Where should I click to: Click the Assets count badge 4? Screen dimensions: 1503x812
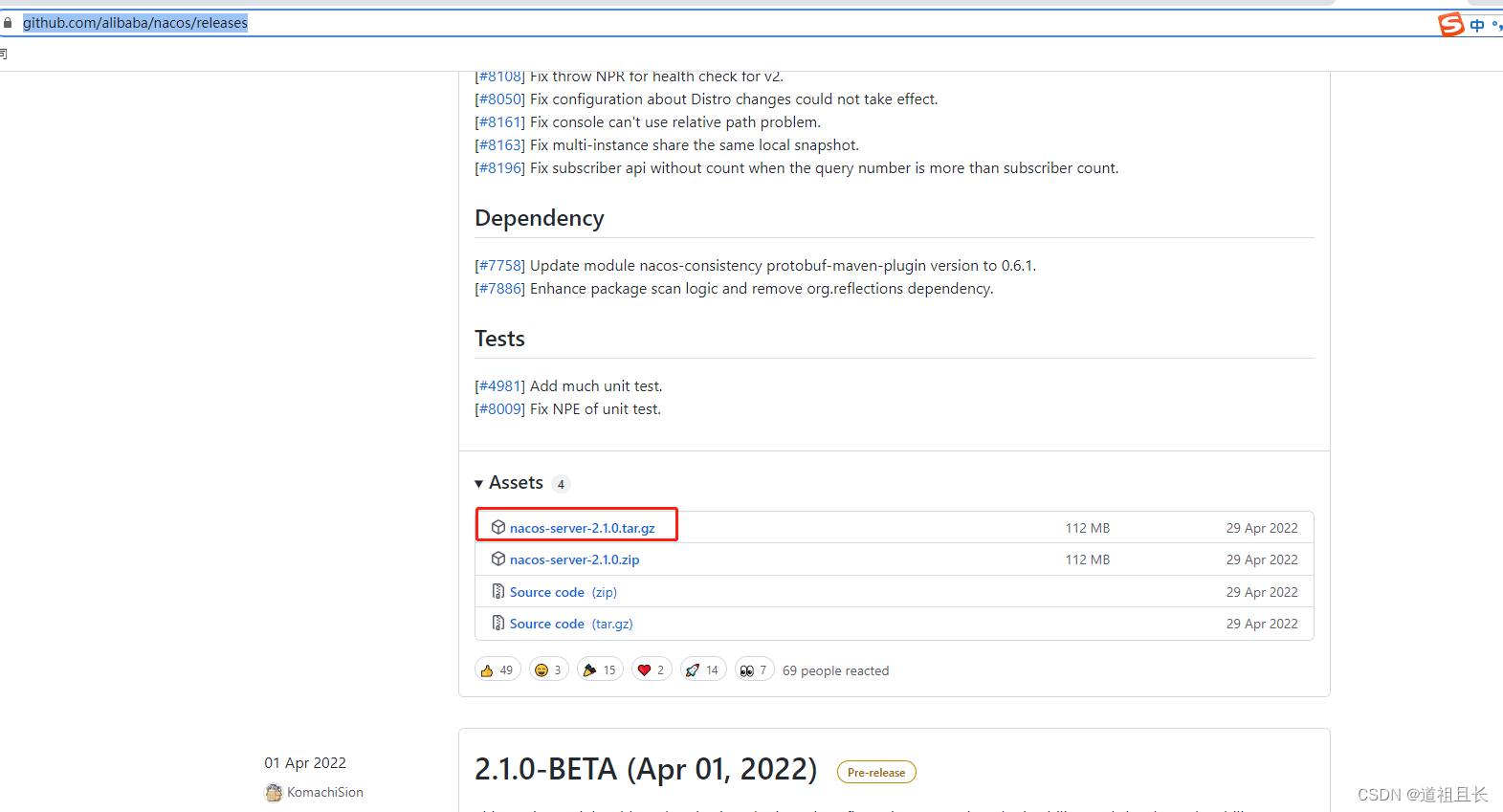click(561, 484)
